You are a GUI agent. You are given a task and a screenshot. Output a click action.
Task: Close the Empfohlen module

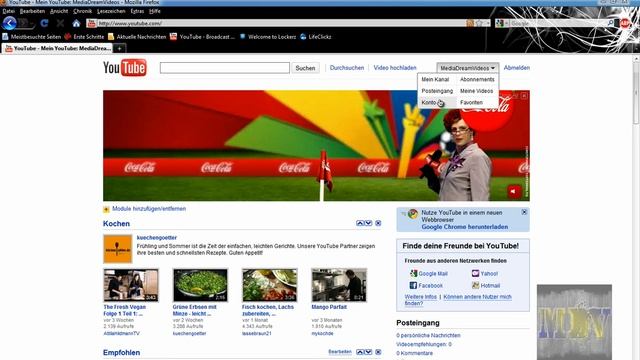point(378,352)
